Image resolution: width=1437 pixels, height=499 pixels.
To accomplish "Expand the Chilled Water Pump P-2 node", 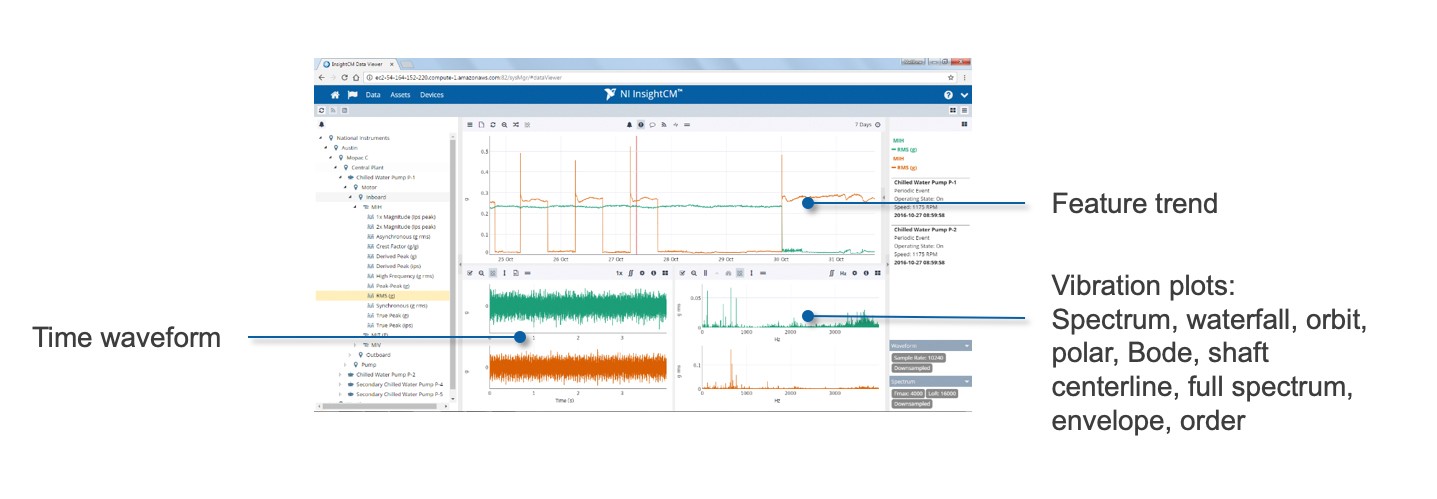I will tap(341, 374).
